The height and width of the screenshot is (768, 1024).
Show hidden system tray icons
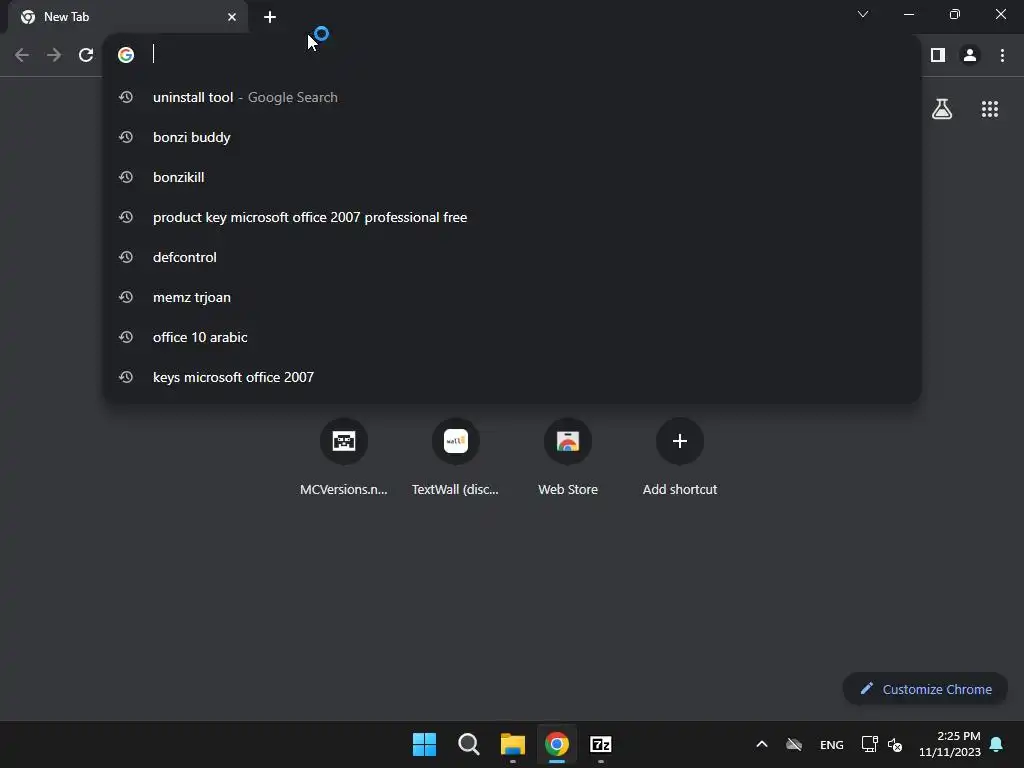click(761, 744)
